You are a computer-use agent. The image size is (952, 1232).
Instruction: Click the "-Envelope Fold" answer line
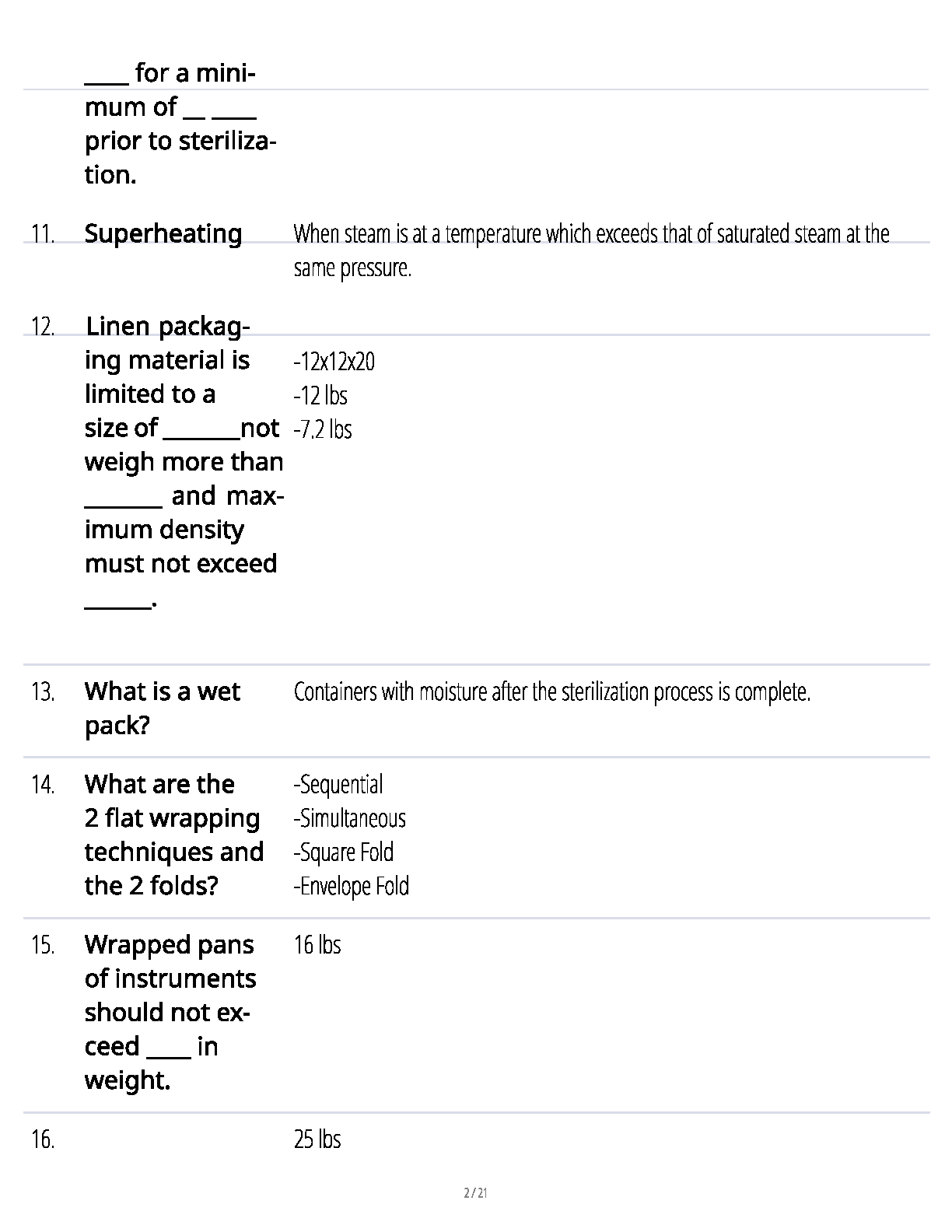pos(352,886)
